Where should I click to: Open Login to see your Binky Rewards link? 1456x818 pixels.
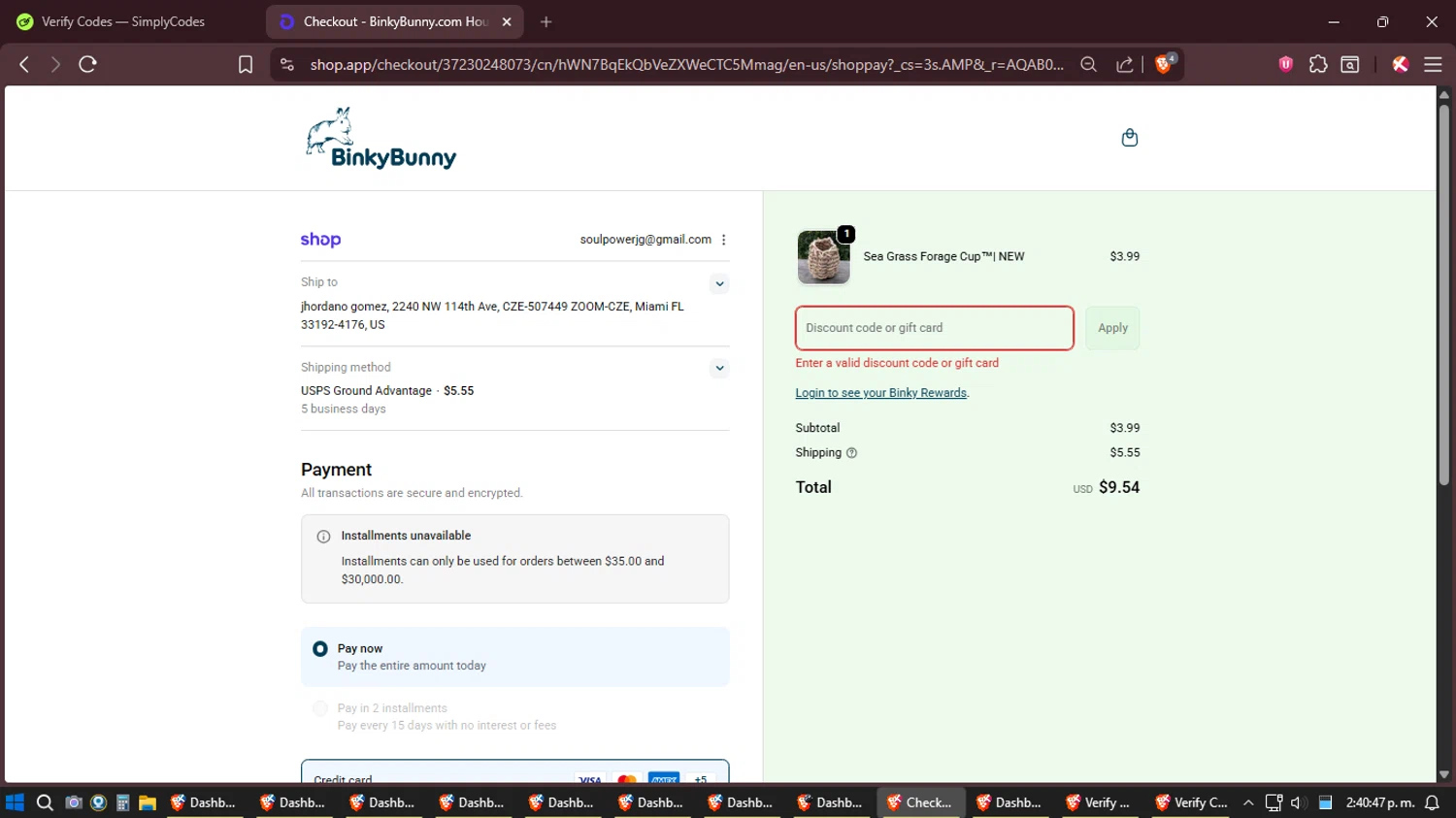[x=881, y=393]
